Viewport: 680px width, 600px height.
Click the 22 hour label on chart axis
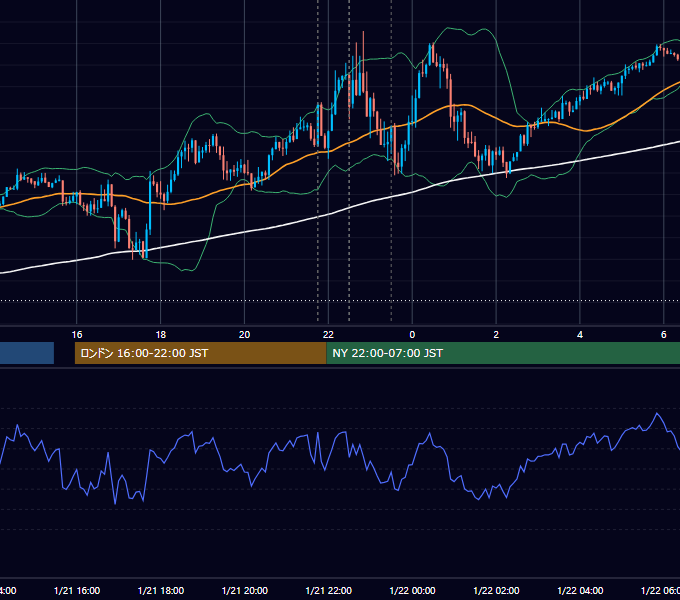point(328,335)
